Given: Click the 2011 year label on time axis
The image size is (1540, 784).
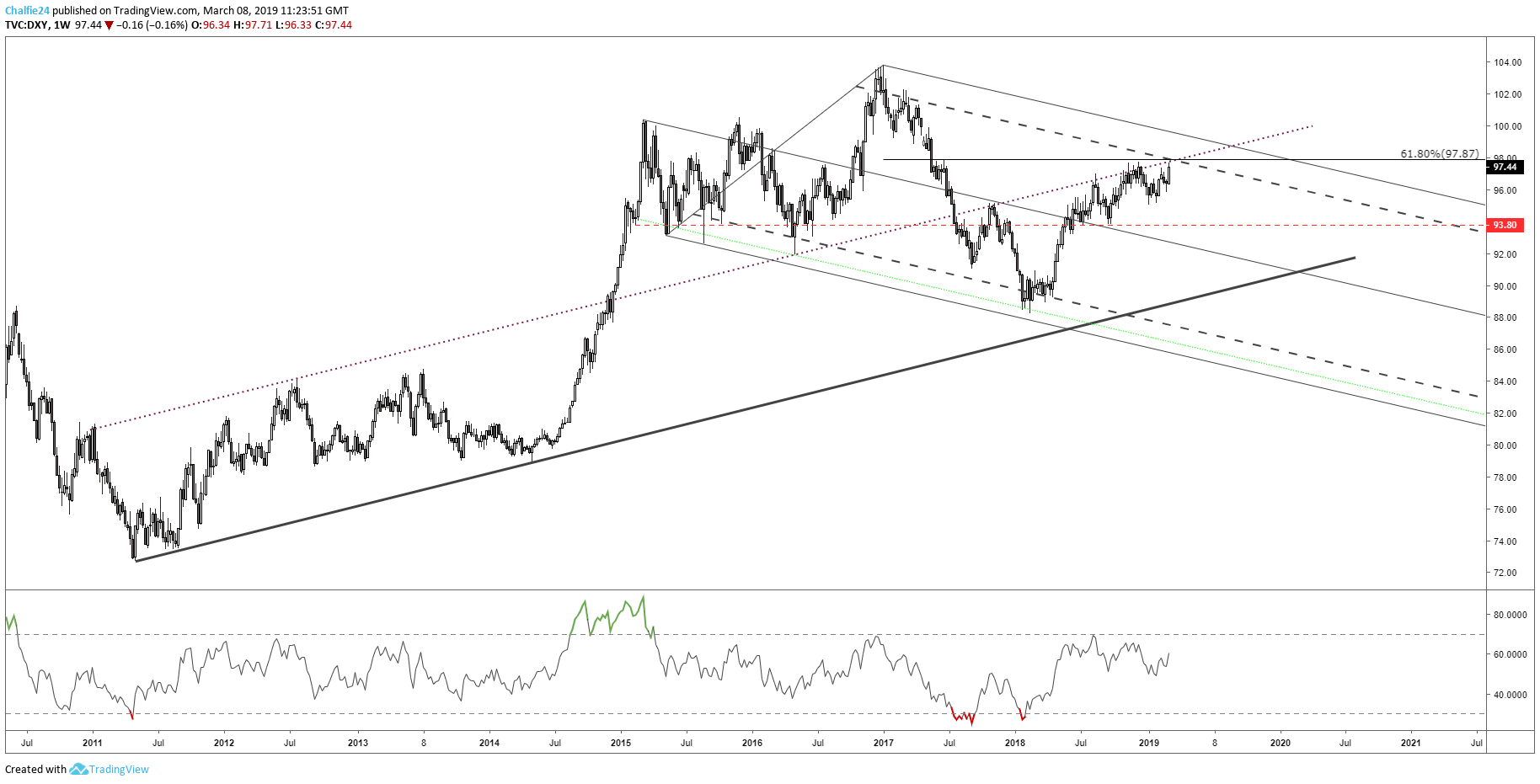Looking at the screenshot, I should click(93, 743).
